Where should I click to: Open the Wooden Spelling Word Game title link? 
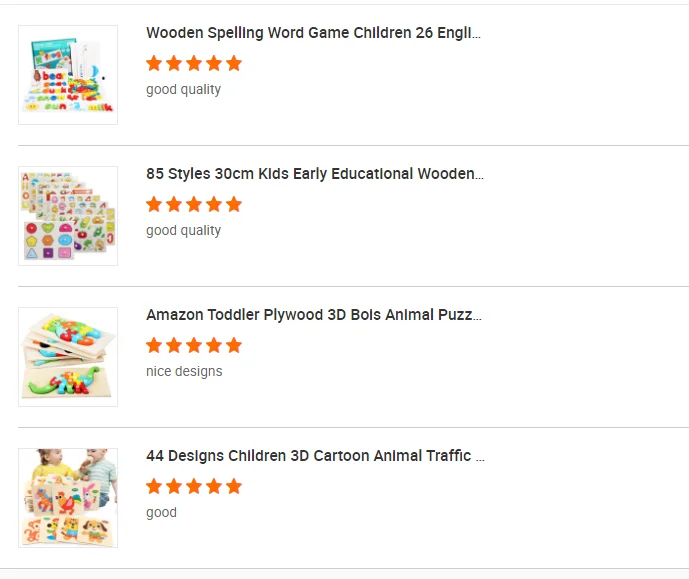pos(313,33)
